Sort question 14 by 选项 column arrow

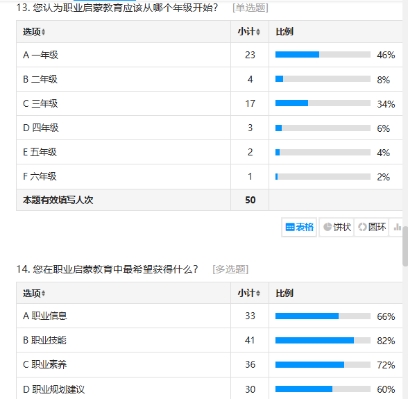point(44,294)
